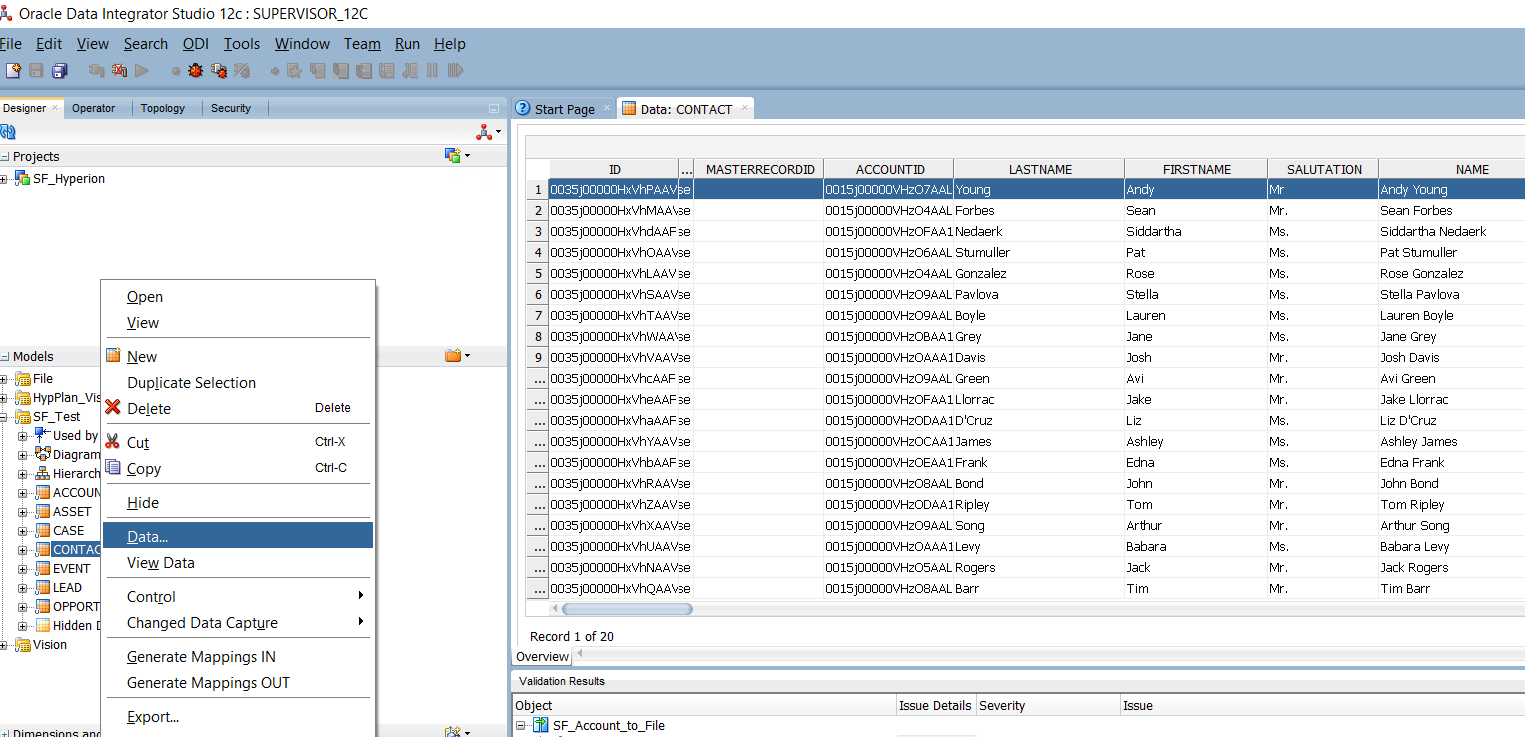The image size is (1525, 737).
Task: Click the Vision model folder icon
Action: tap(23, 645)
